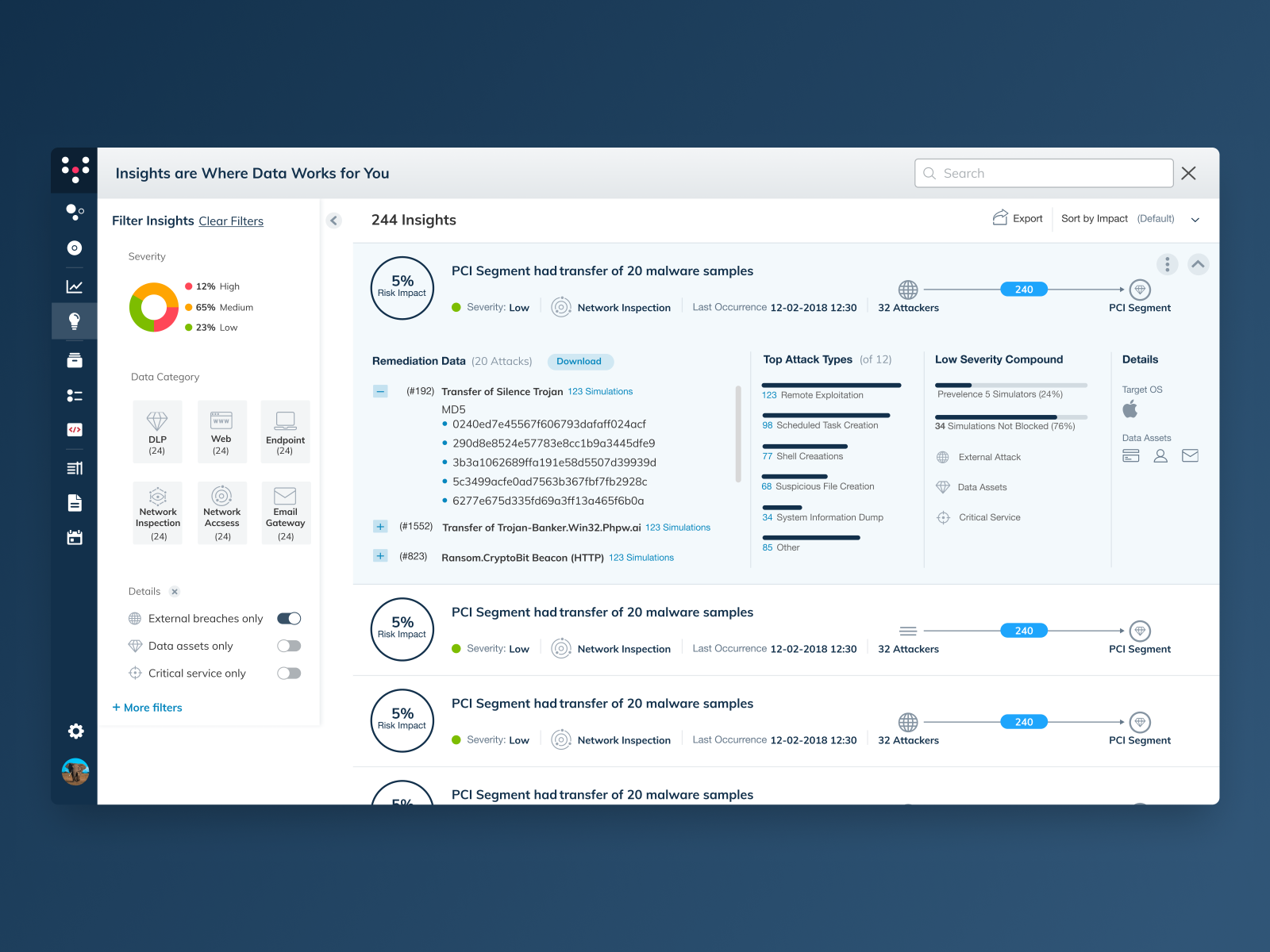The width and height of the screenshot is (1270, 952).
Task: Choose the Email Gateway data category
Action: tap(285, 512)
